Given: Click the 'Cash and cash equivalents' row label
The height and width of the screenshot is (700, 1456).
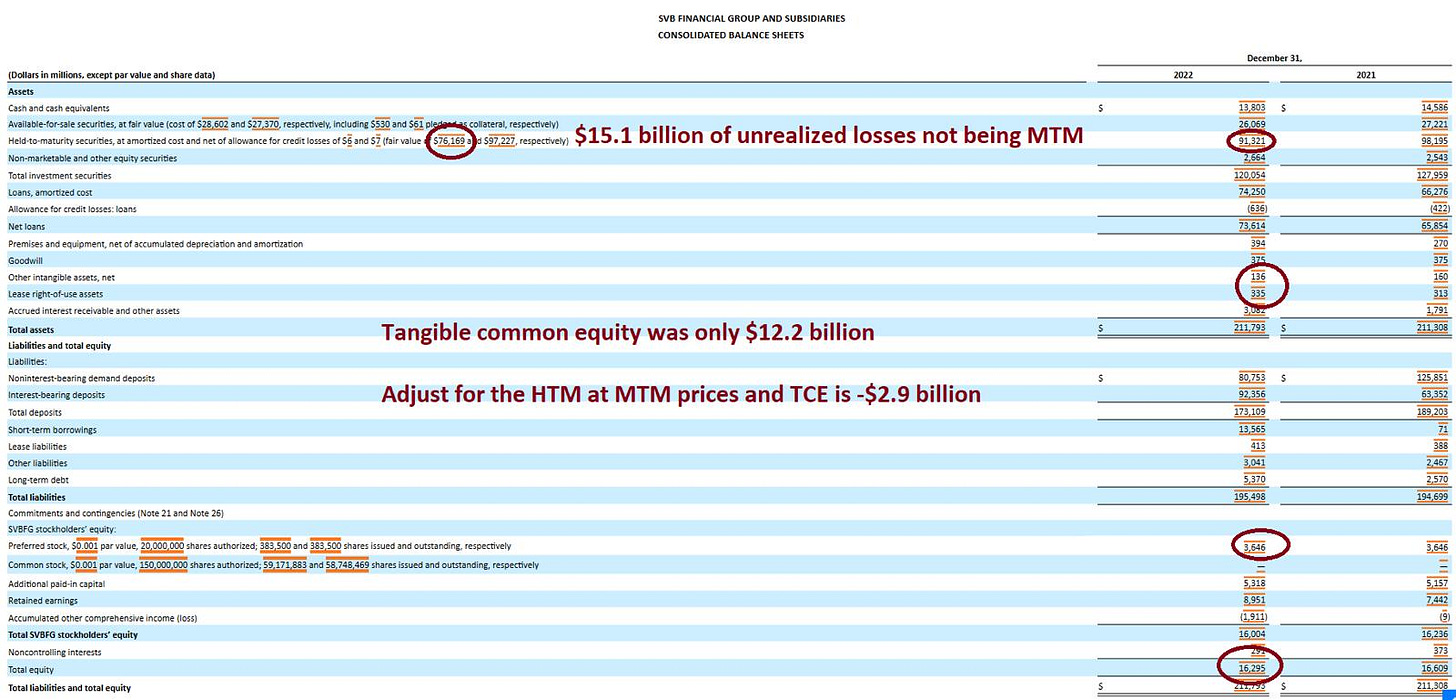Looking at the screenshot, I should [x=59, y=107].
